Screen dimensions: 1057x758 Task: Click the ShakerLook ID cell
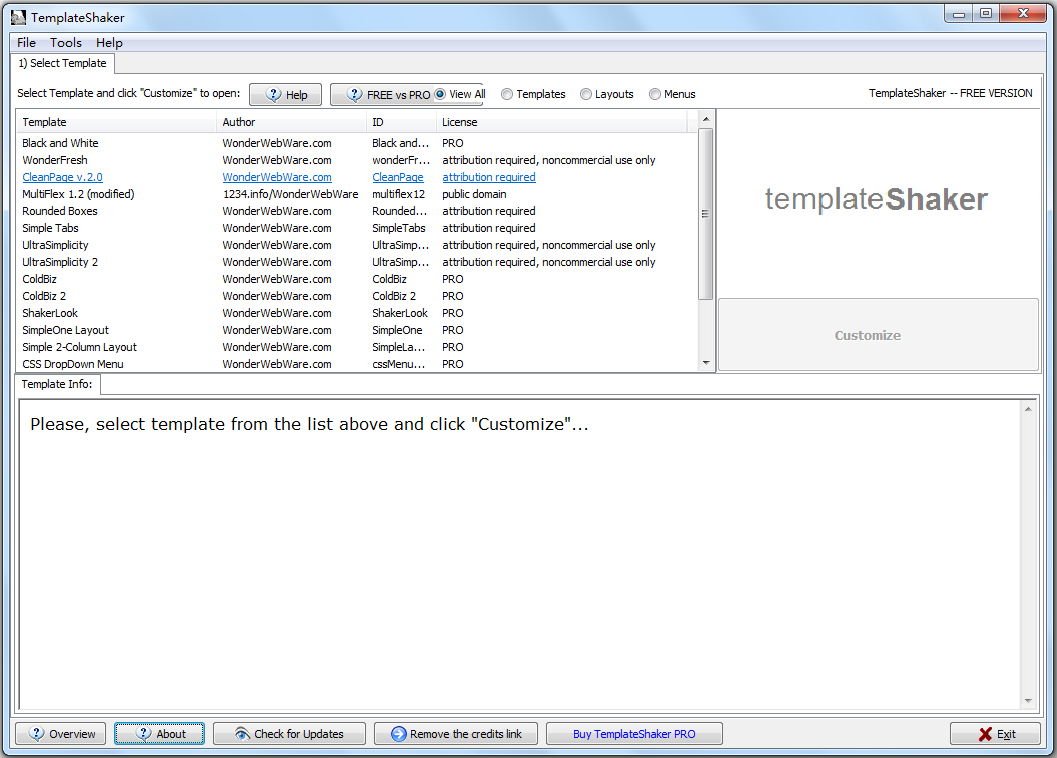pyautogui.click(x=400, y=313)
